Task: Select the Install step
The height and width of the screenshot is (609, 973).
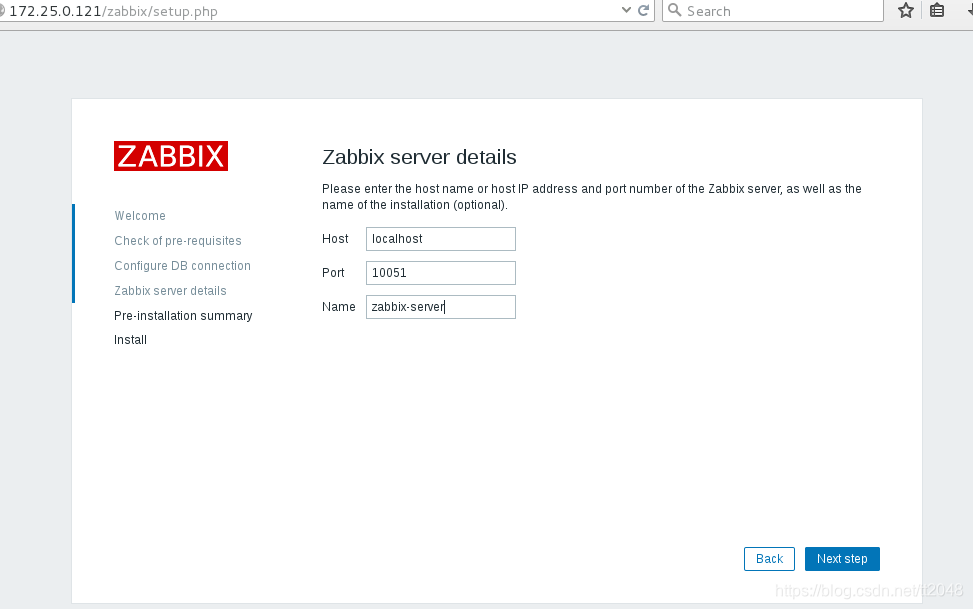Action: pos(130,340)
